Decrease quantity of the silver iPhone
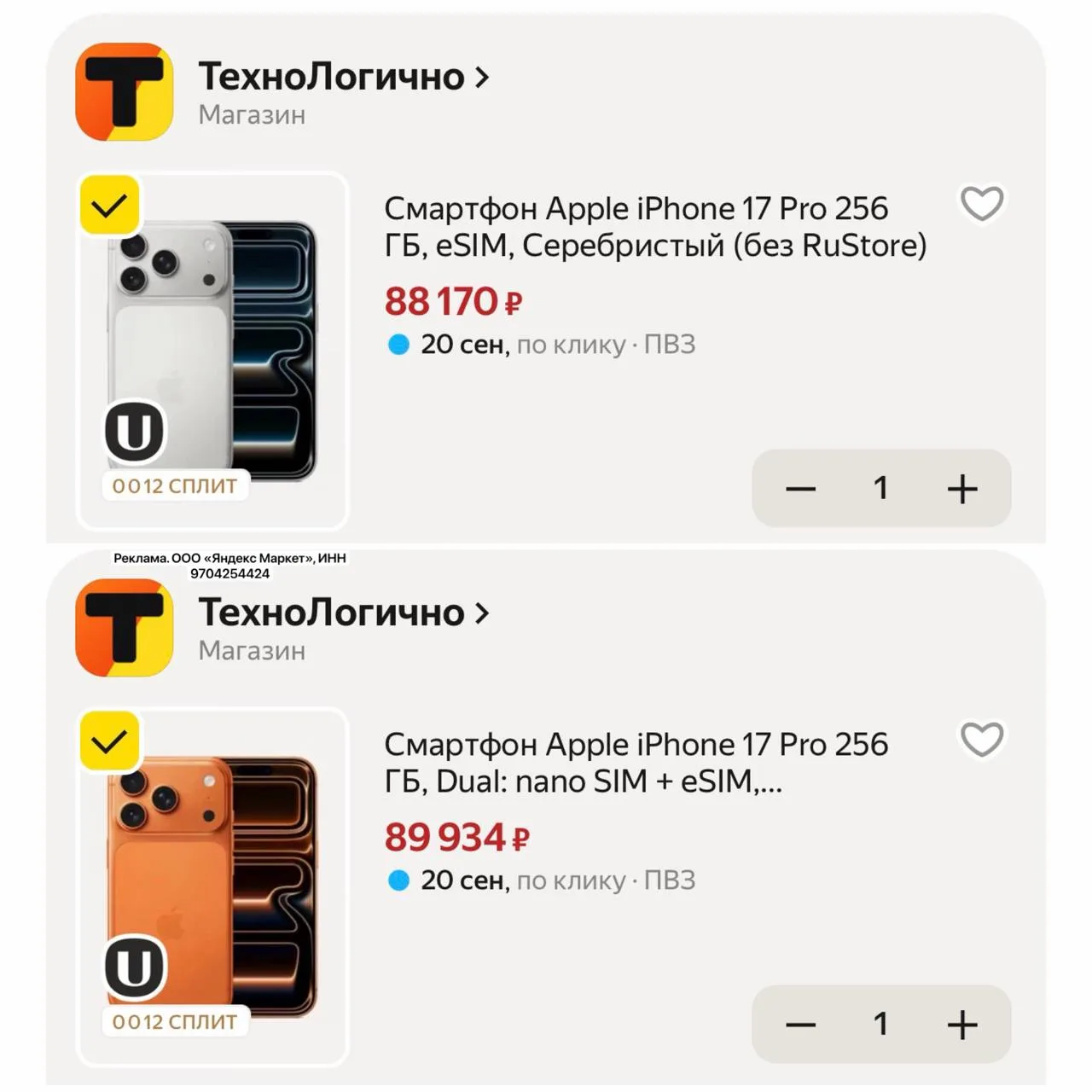Image resolution: width=1092 pixels, height=1092 pixels. click(800, 489)
